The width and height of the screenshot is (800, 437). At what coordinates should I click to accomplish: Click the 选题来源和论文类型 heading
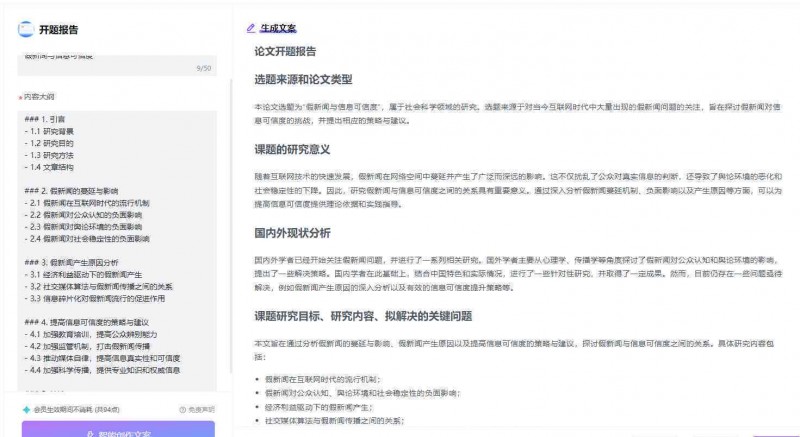(x=302, y=79)
